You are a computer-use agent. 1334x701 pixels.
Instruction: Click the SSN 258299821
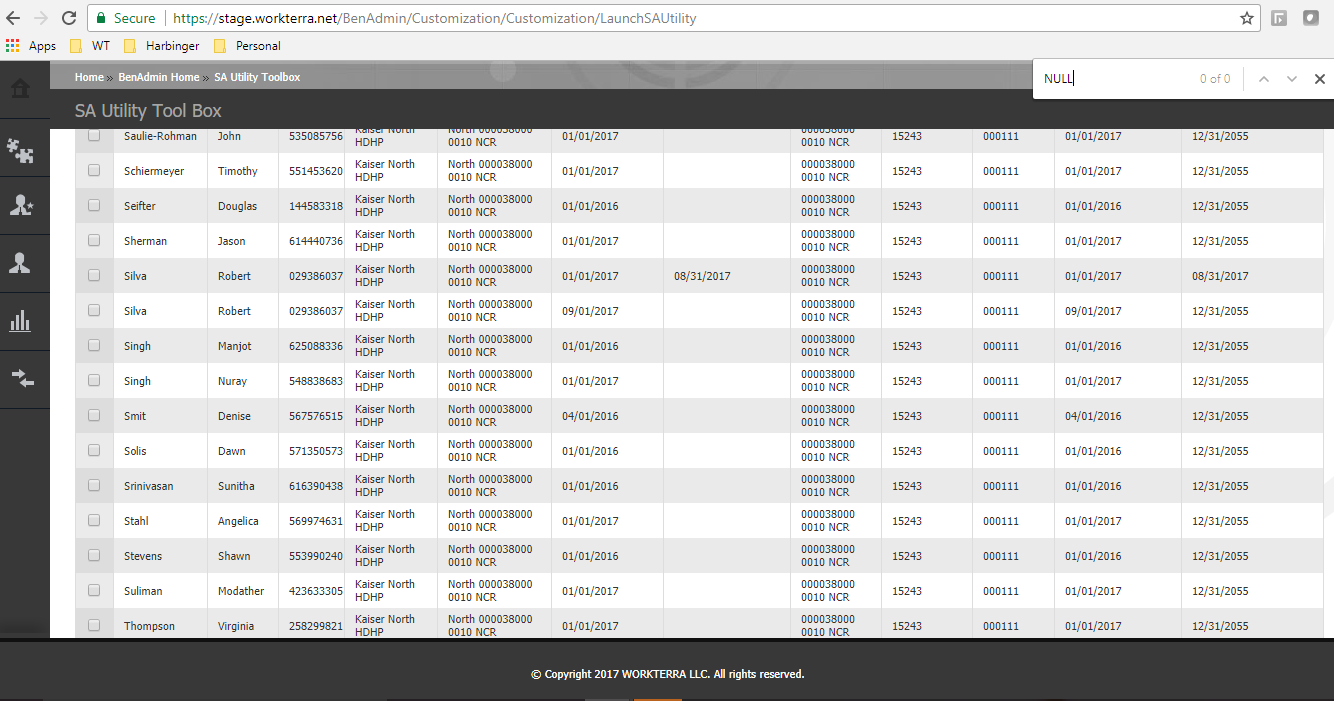coord(316,626)
